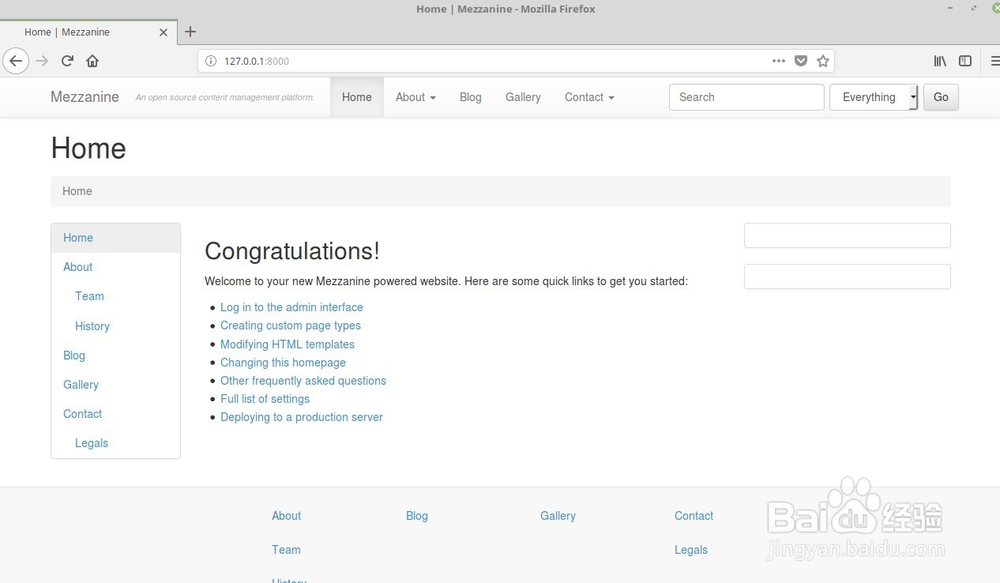Click Blog in the footer

pos(416,516)
